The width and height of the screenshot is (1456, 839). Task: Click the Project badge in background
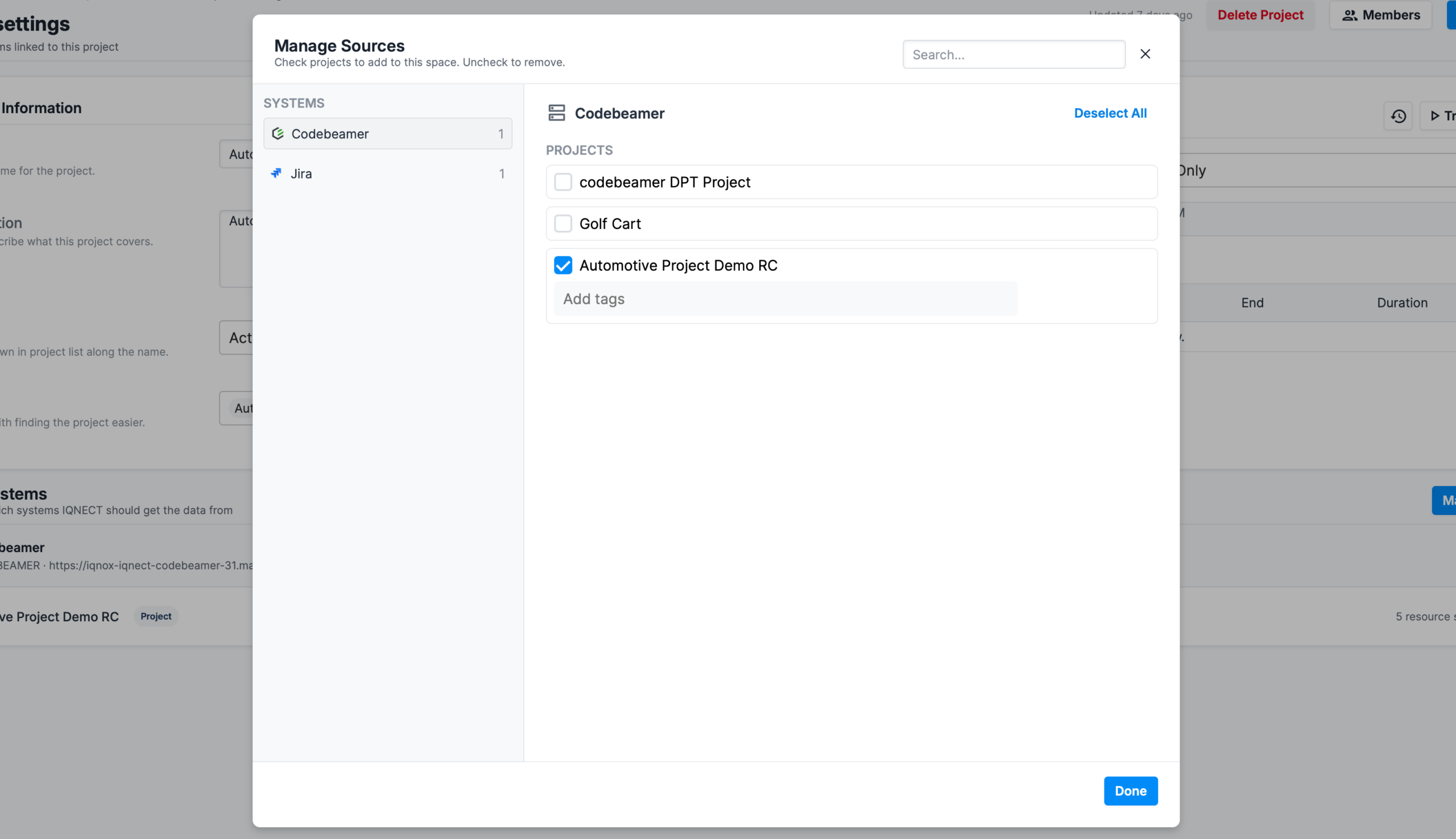pyautogui.click(x=156, y=616)
